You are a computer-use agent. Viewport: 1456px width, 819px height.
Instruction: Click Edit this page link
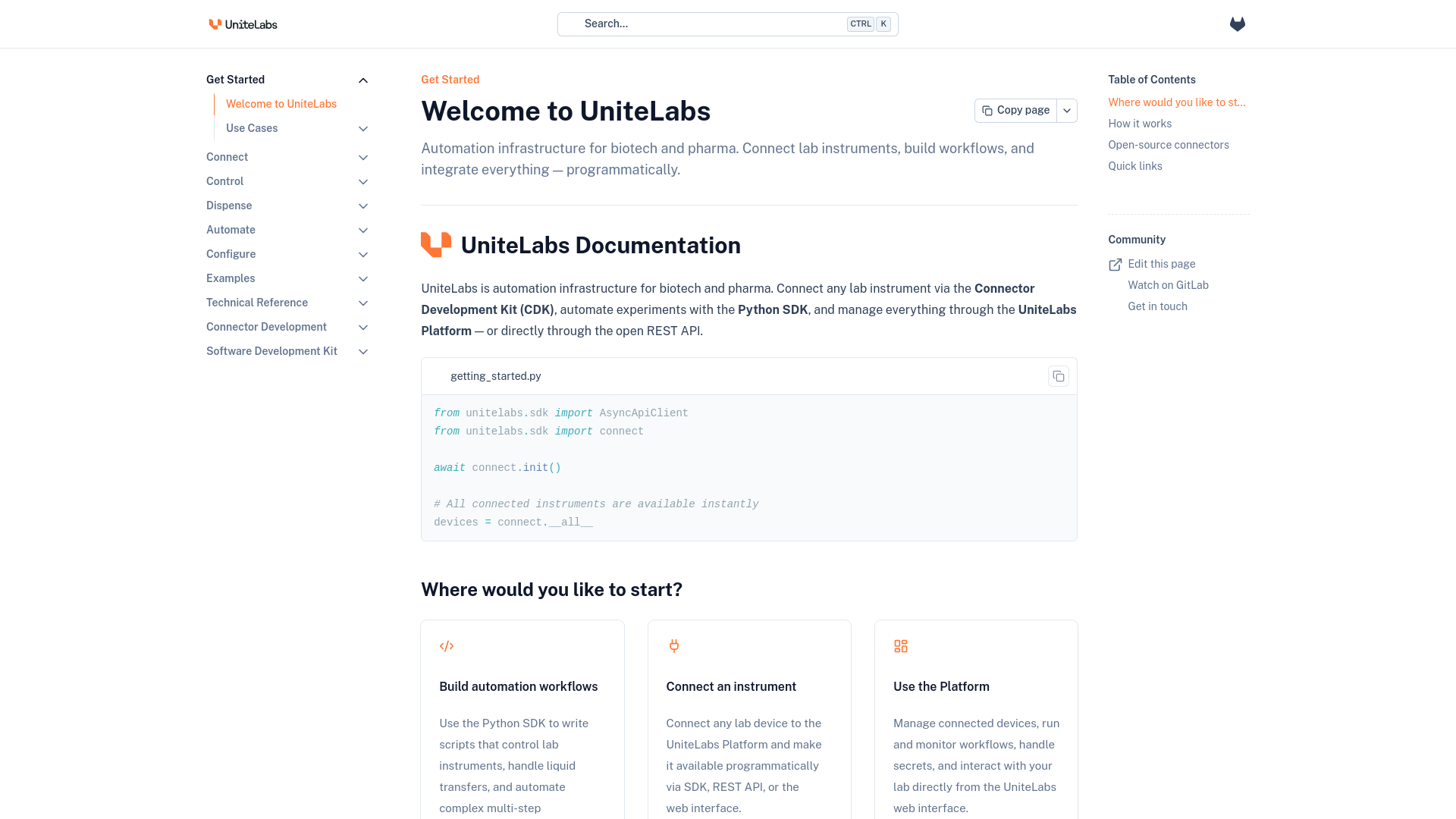point(1161,264)
